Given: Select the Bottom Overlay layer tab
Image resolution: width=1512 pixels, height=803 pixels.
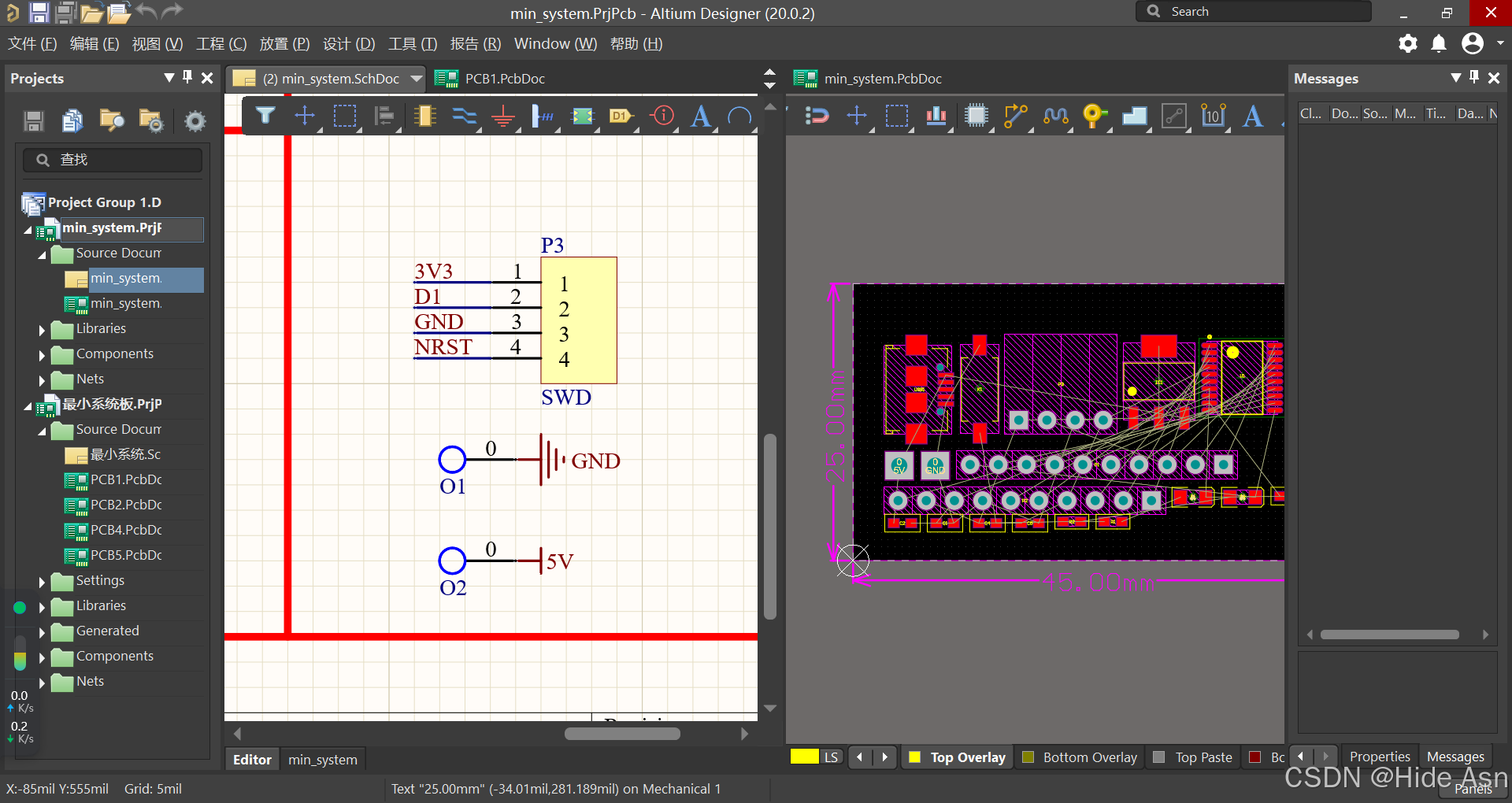Looking at the screenshot, I should (1080, 757).
